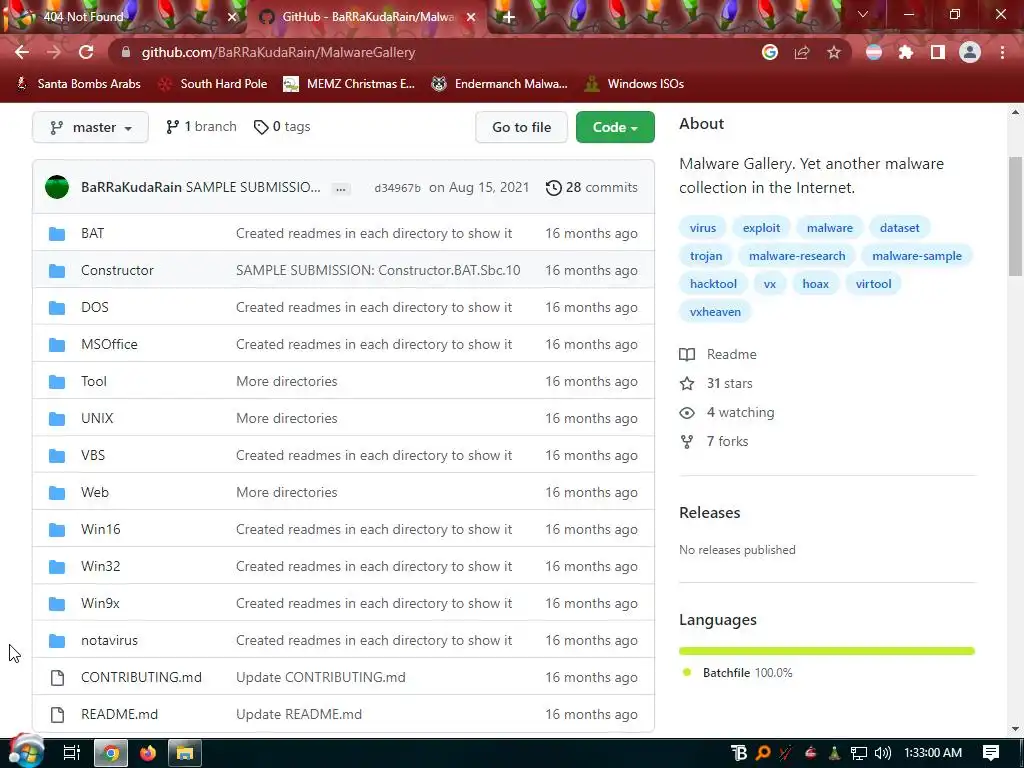Viewport: 1024px width, 768px height.
Task: Open the notavirus folder
Action: [109, 641]
